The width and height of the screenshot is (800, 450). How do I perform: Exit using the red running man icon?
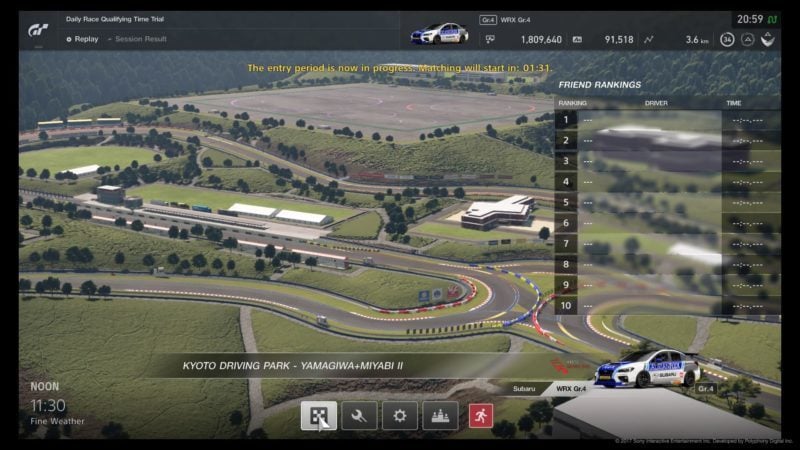[x=481, y=416]
